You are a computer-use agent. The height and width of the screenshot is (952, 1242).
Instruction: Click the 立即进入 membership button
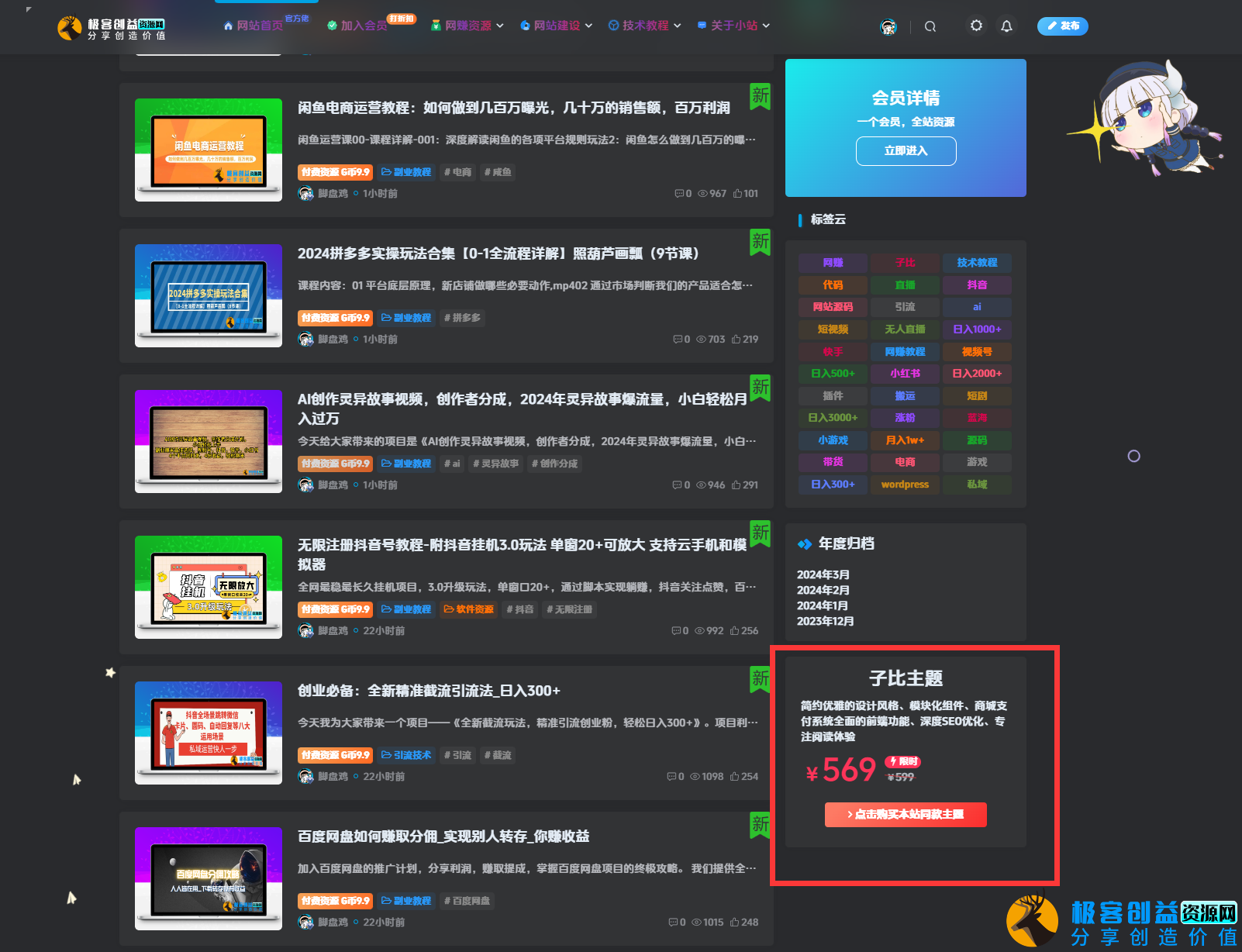point(906,151)
